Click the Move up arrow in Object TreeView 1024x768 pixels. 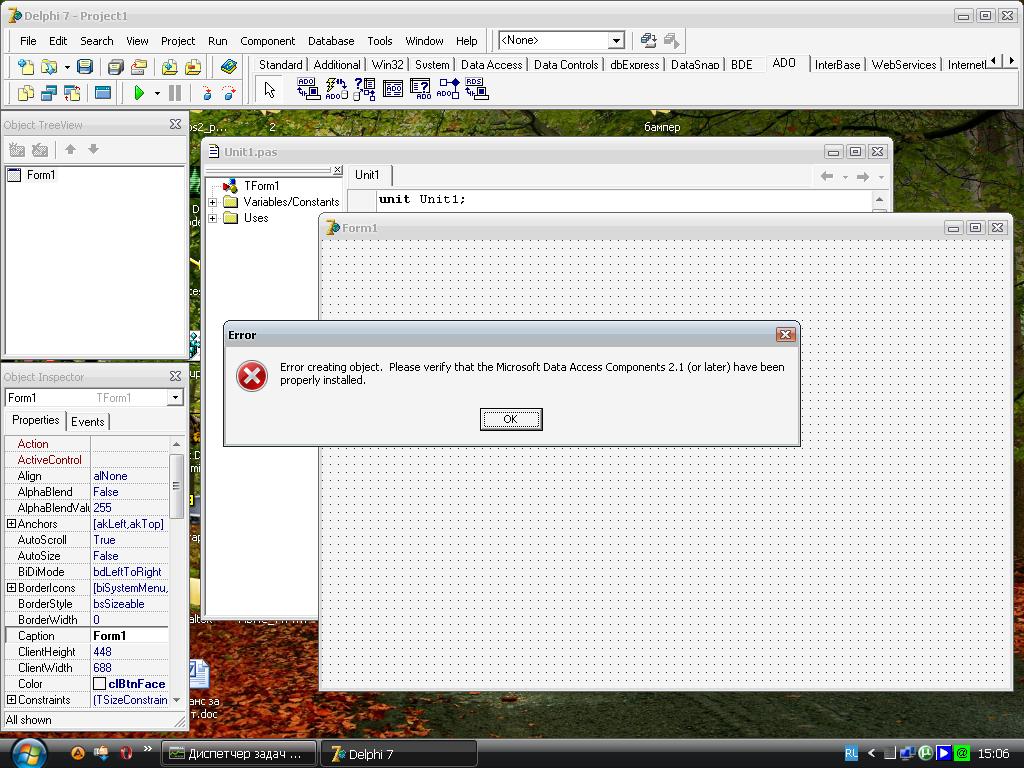(71, 150)
